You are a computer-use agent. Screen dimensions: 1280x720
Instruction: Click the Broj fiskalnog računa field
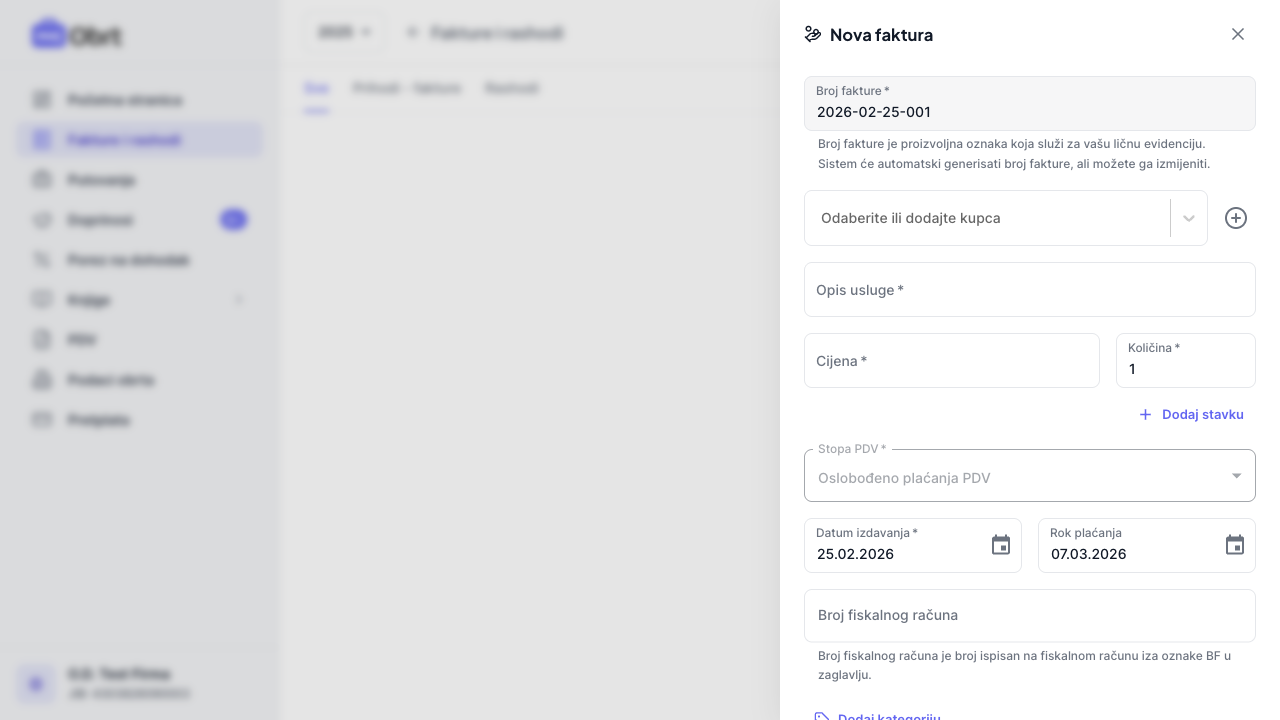[x=1030, y=615]
